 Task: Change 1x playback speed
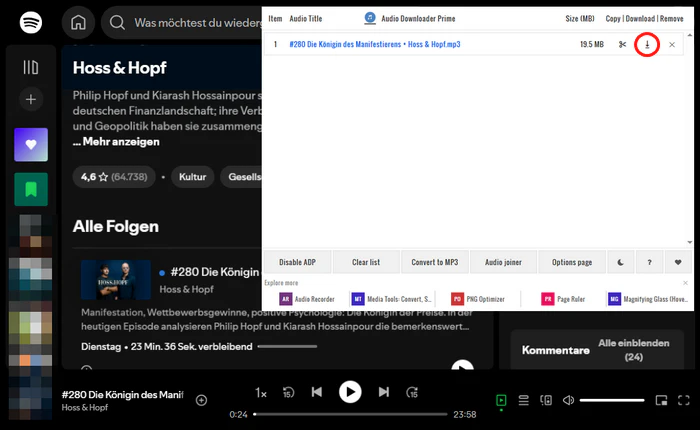pos(261,393)
